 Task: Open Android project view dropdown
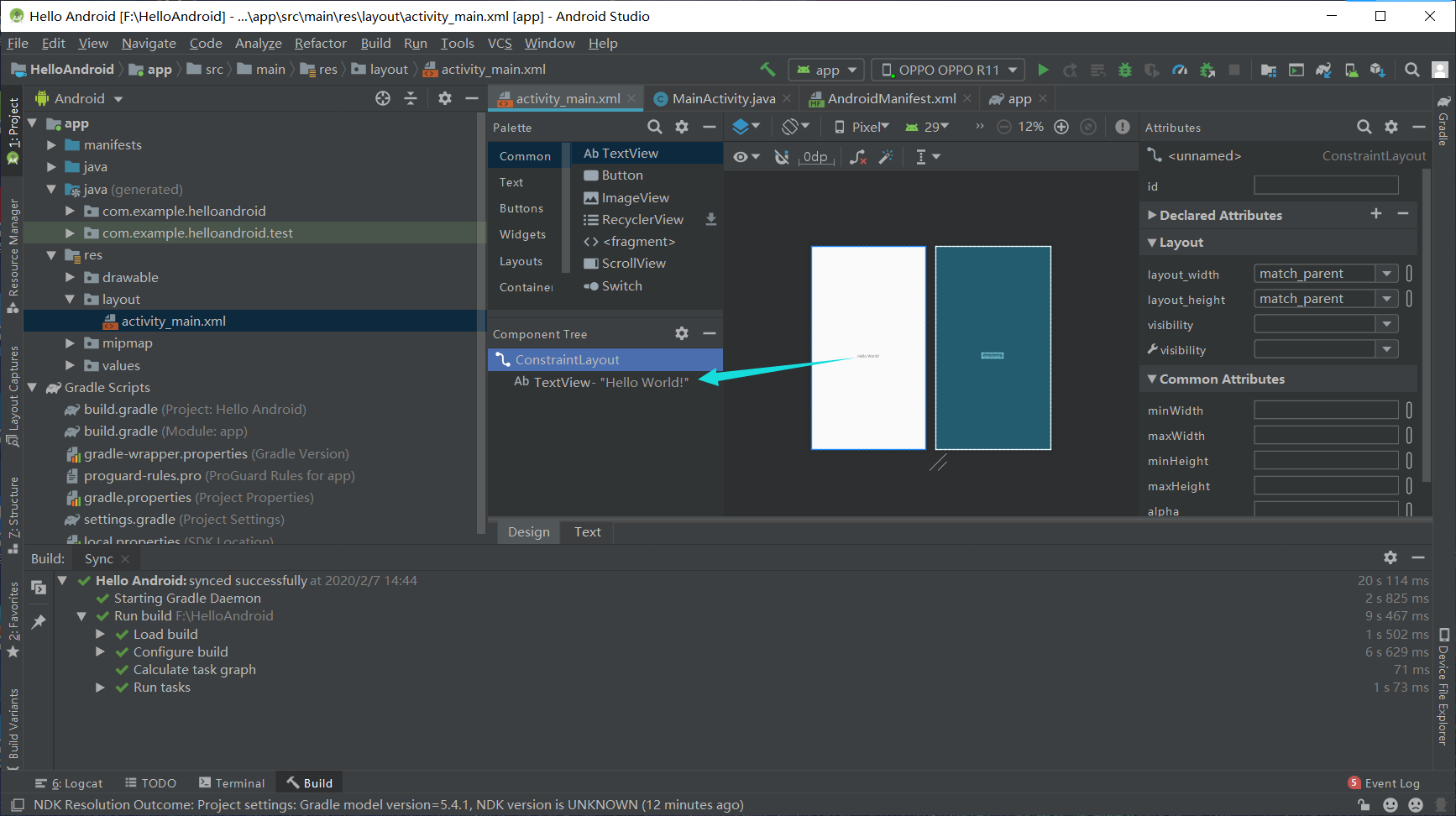tap(79, 98)
